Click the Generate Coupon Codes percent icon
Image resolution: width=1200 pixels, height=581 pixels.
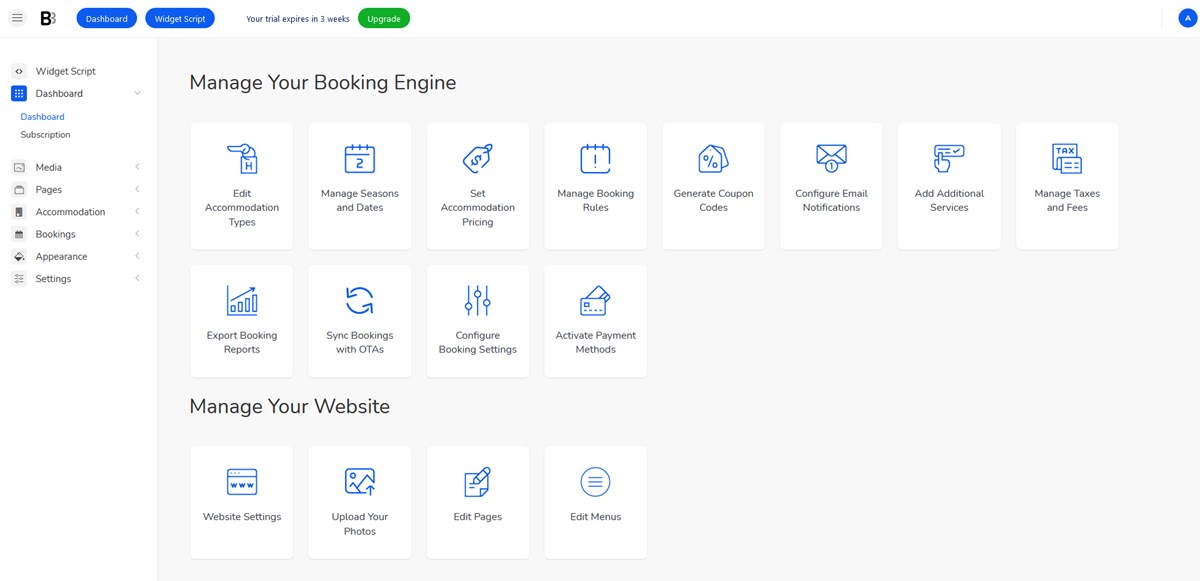pos(713,158)
